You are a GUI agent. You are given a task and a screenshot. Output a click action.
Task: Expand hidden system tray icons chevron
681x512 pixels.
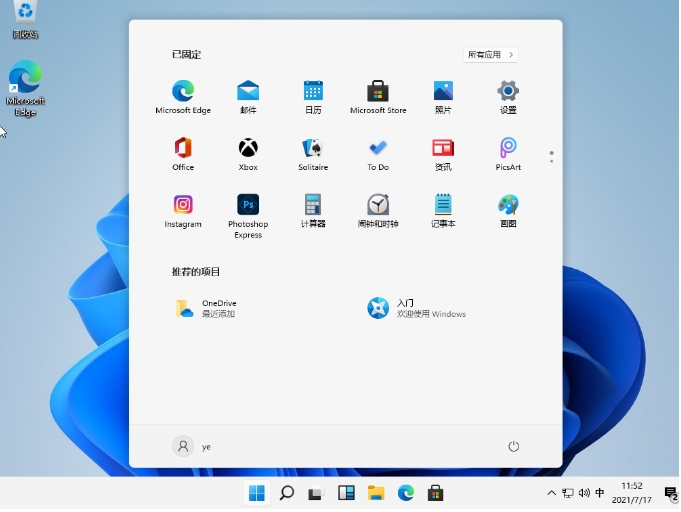coord(551,493)
